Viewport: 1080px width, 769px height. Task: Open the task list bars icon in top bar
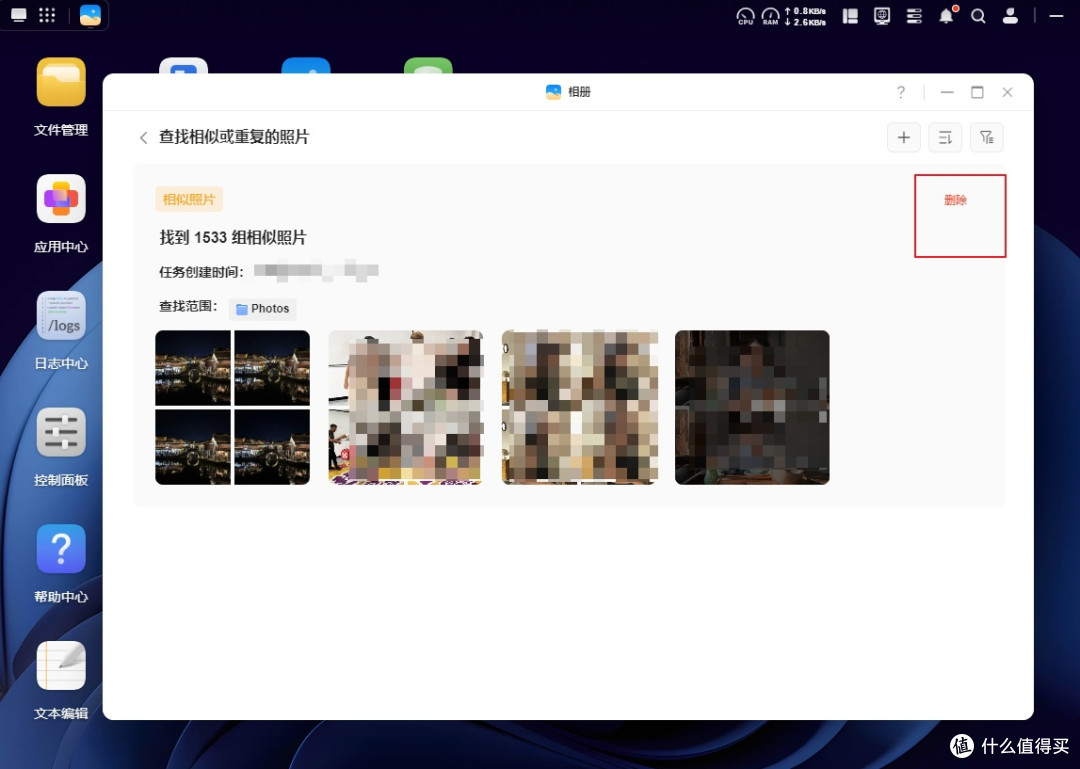914,16
